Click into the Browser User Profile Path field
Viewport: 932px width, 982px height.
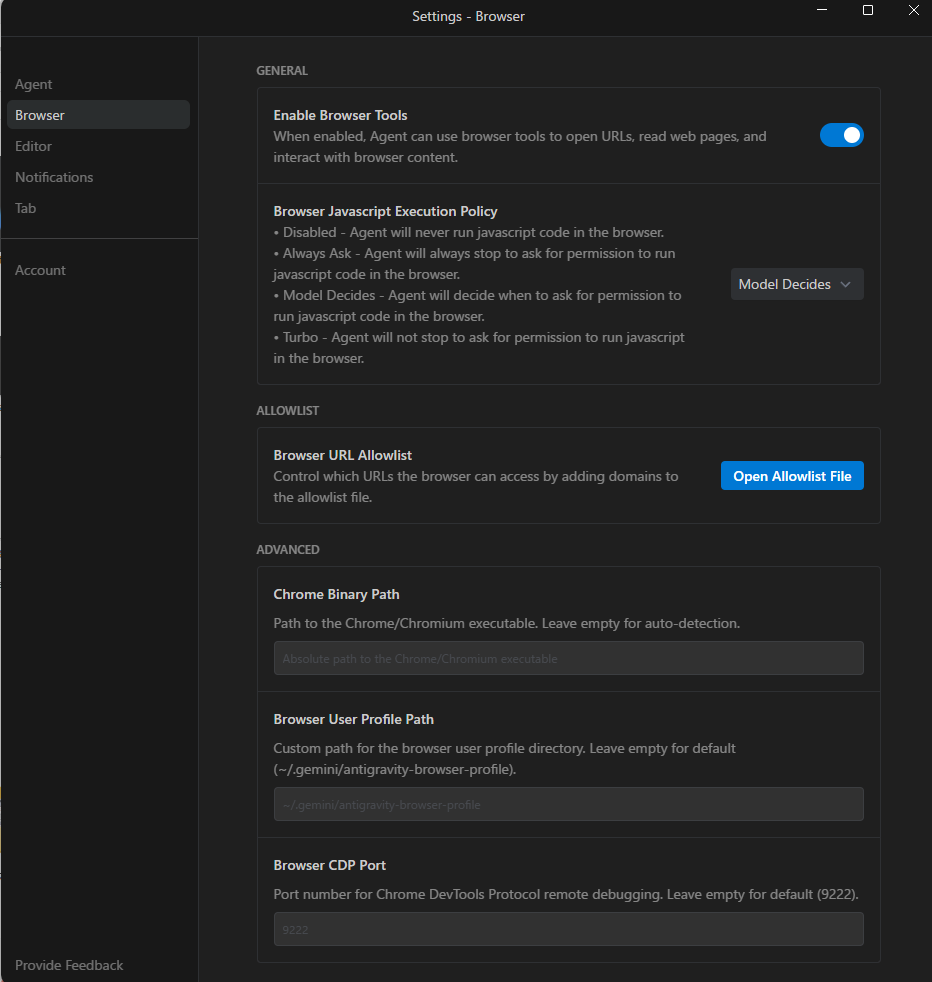(x=568, y=804)
